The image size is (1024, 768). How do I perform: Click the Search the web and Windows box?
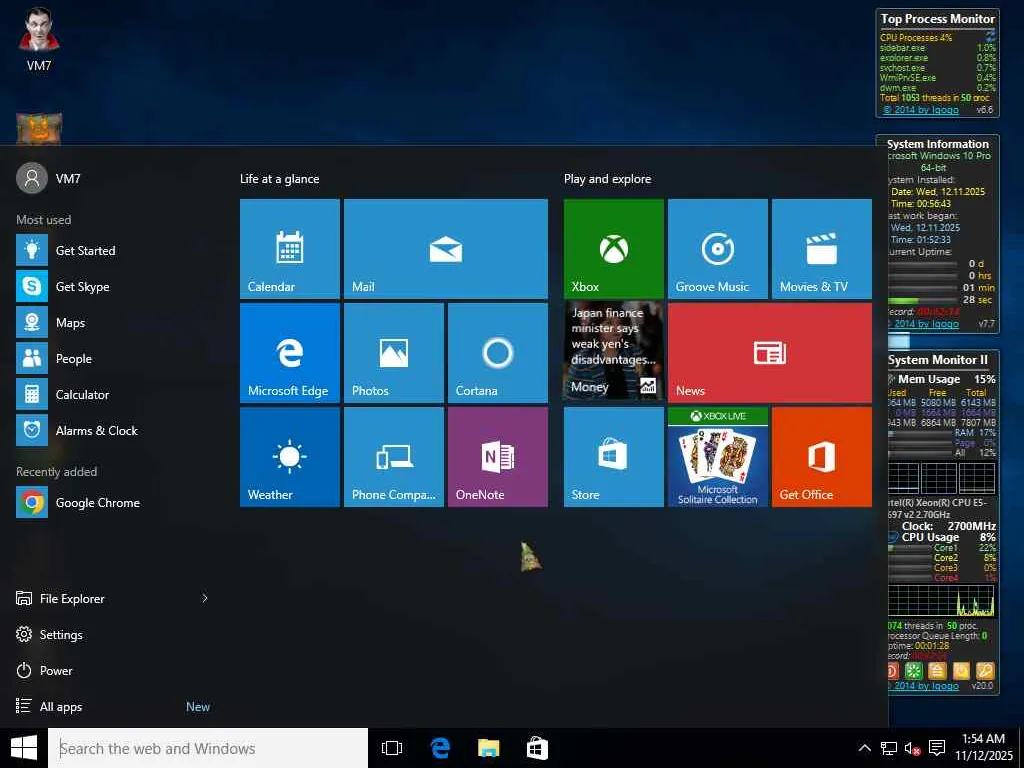[x=208, y=748]
